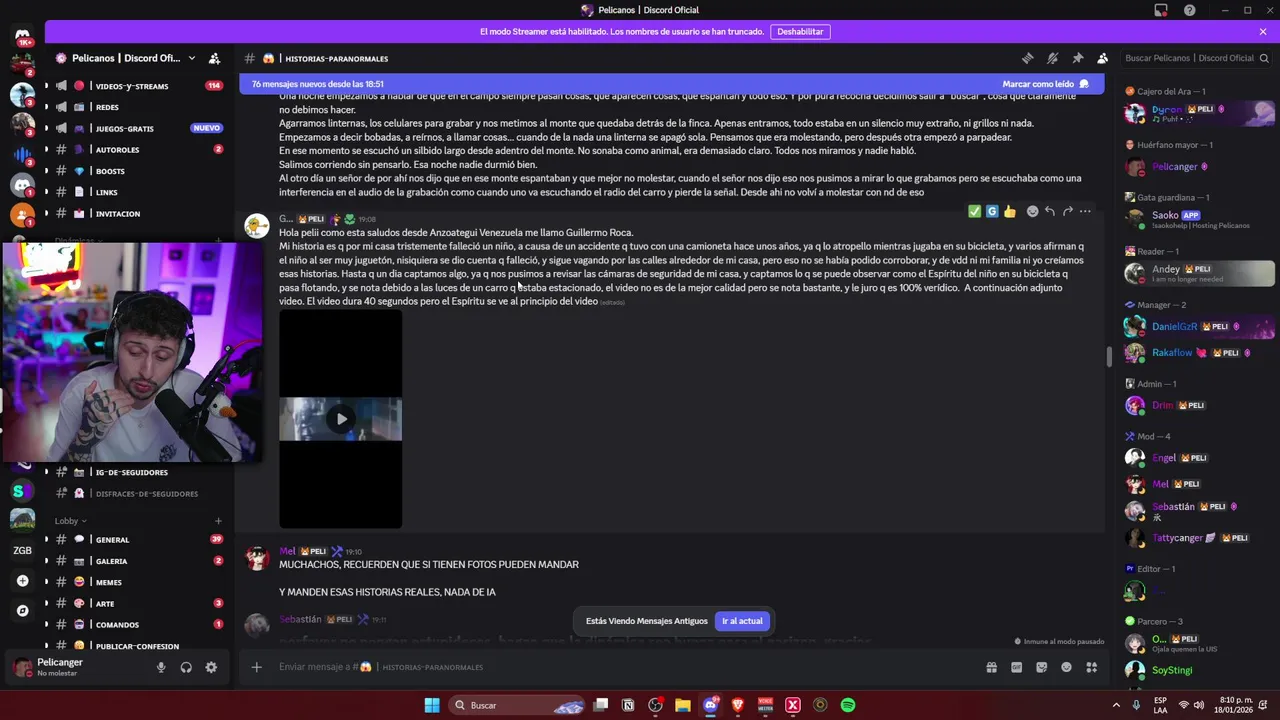Open the apps launcher in message bar
This screenshot has width=1280, height=720.
pos(1092,667)
